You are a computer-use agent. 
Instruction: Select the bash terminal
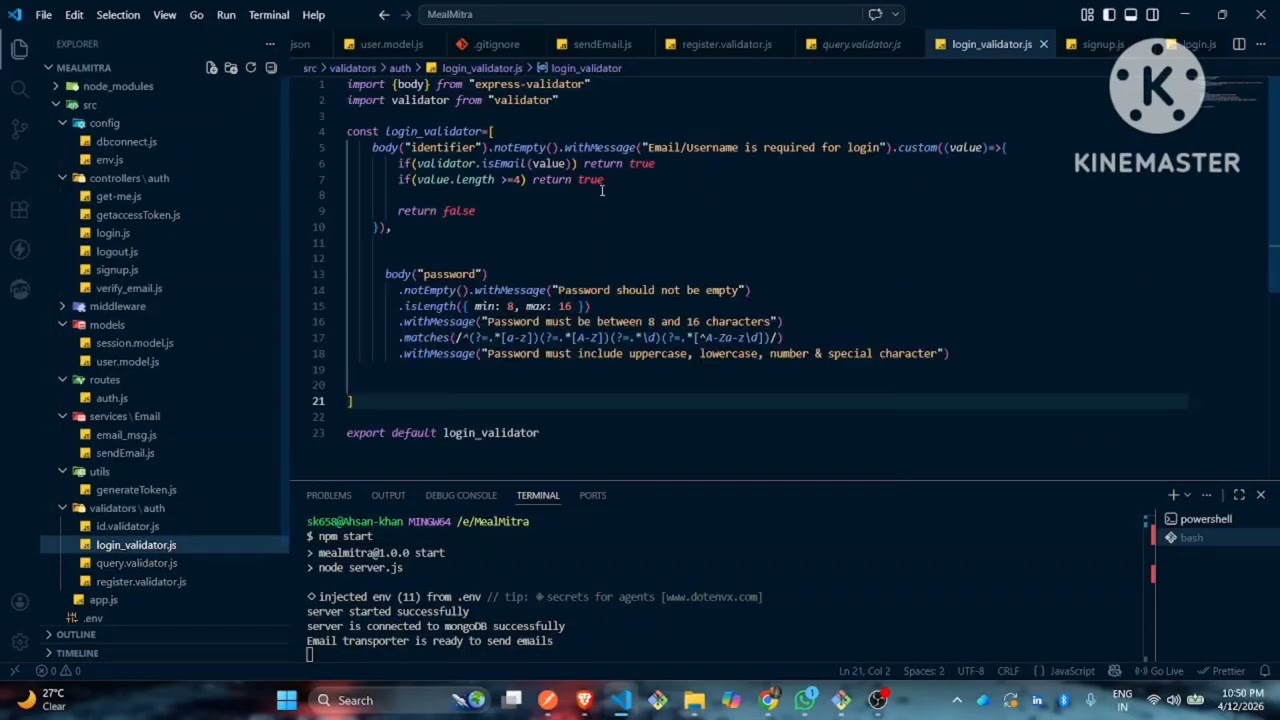click(1191, 538)
